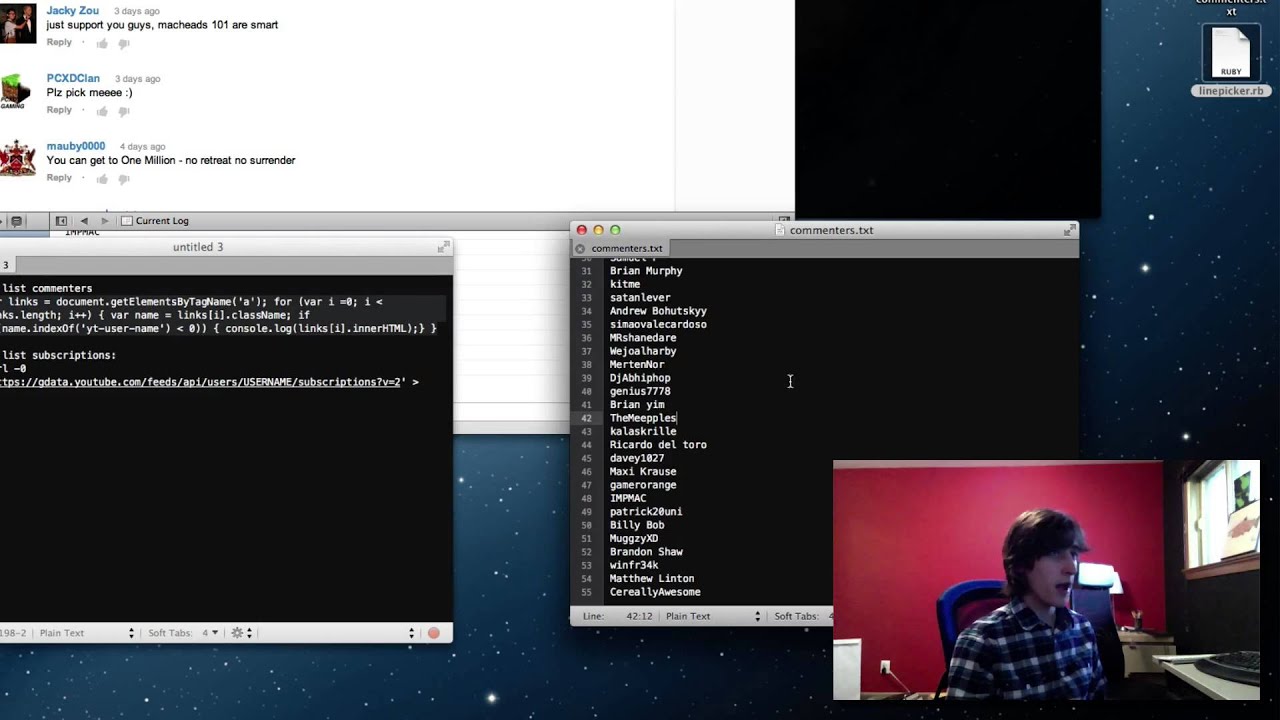Thumbs up mauby0000's comment
This screenshot has height=720, width=1280.
click(102, 179)
